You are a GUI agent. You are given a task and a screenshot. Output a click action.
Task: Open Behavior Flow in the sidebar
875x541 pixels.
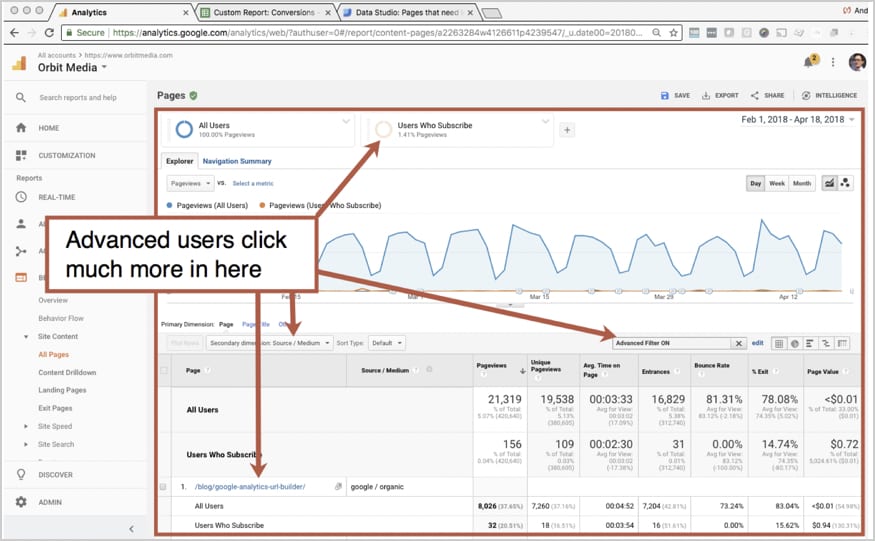tap(61, 318)
